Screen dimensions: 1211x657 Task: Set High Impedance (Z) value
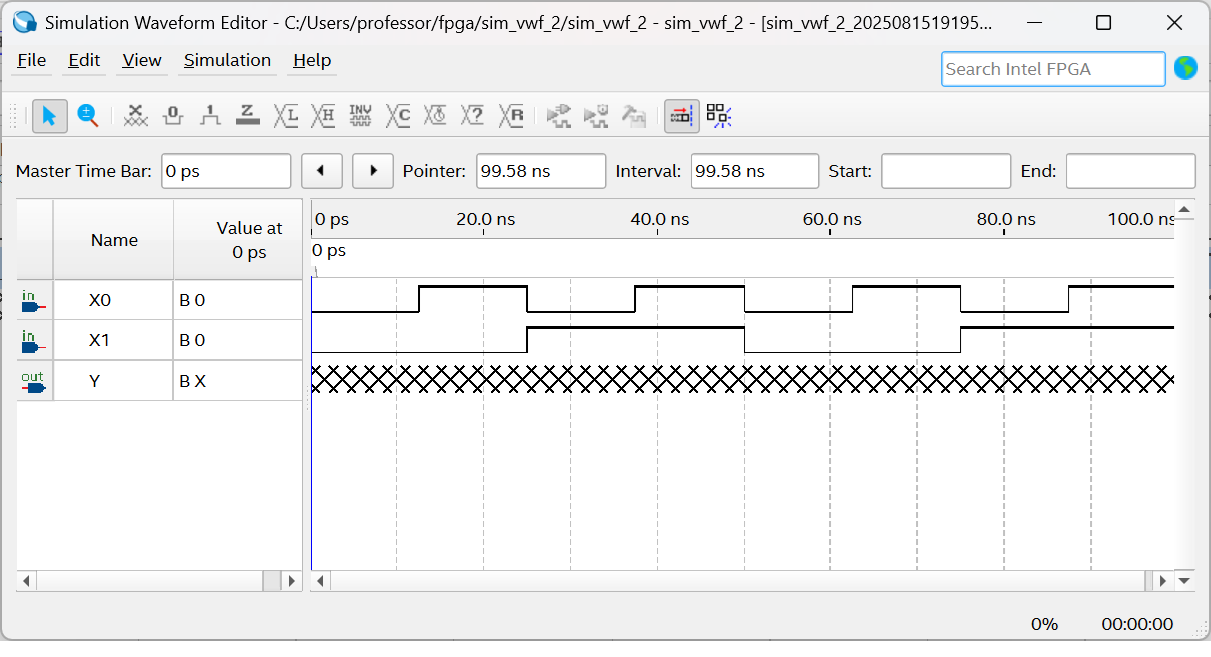248,116
